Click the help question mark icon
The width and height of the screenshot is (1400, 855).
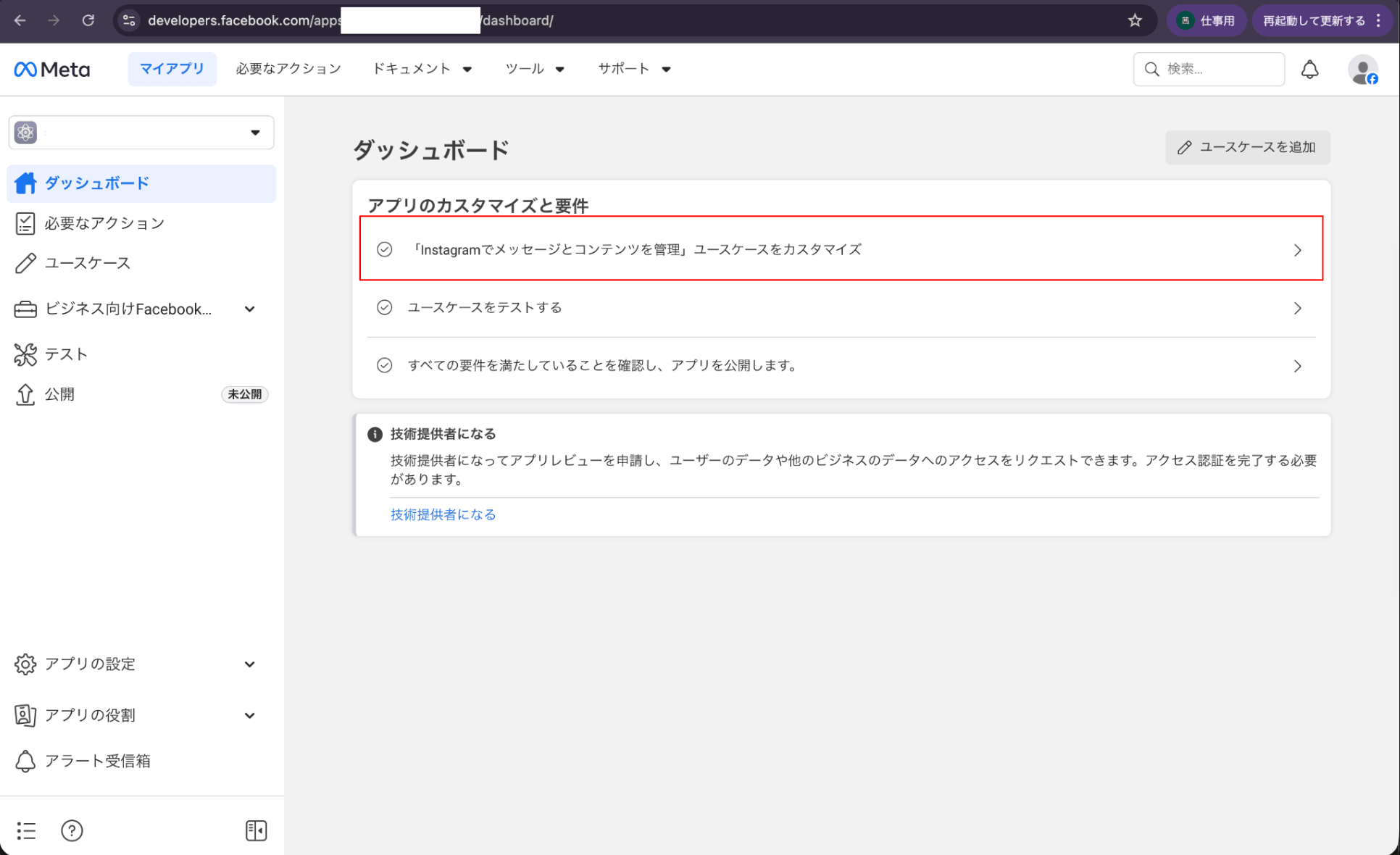tap(72, 830)
